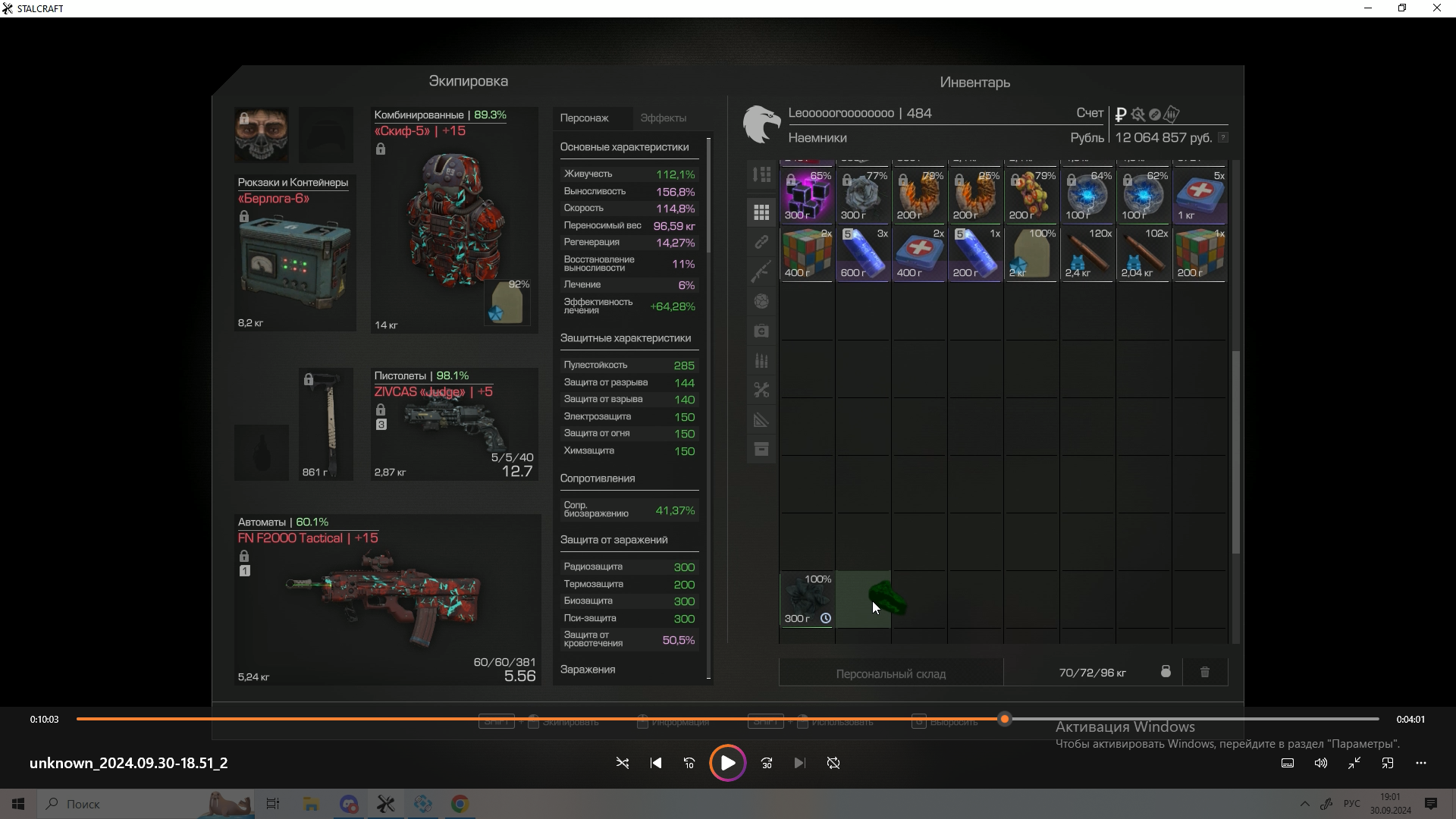Select the ruler triangle filter icon

tap(761, 420)
